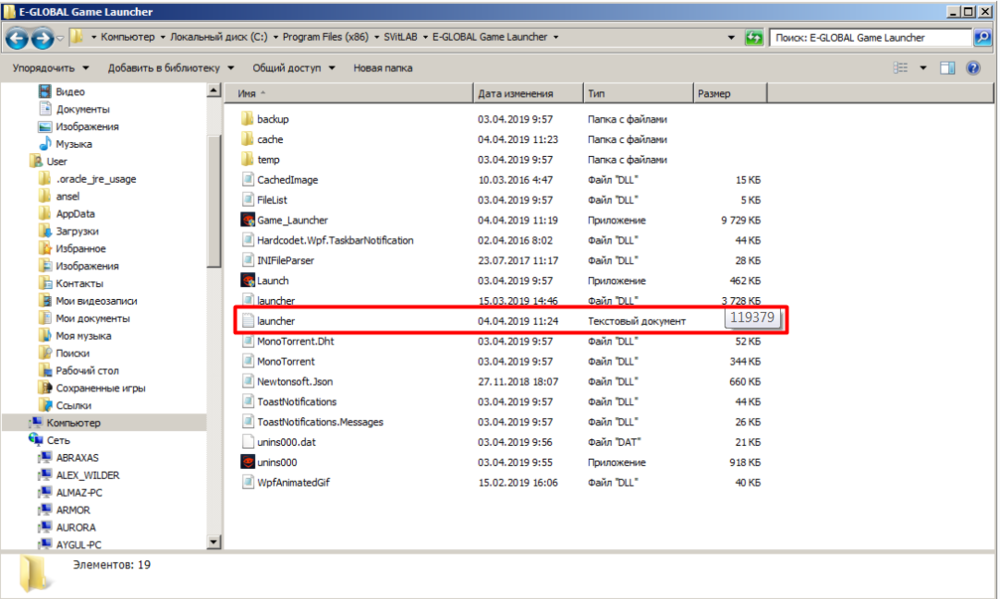Open the help question mark icon
The height and width of the screenshot is (599, 1000).
click(972, 68)
